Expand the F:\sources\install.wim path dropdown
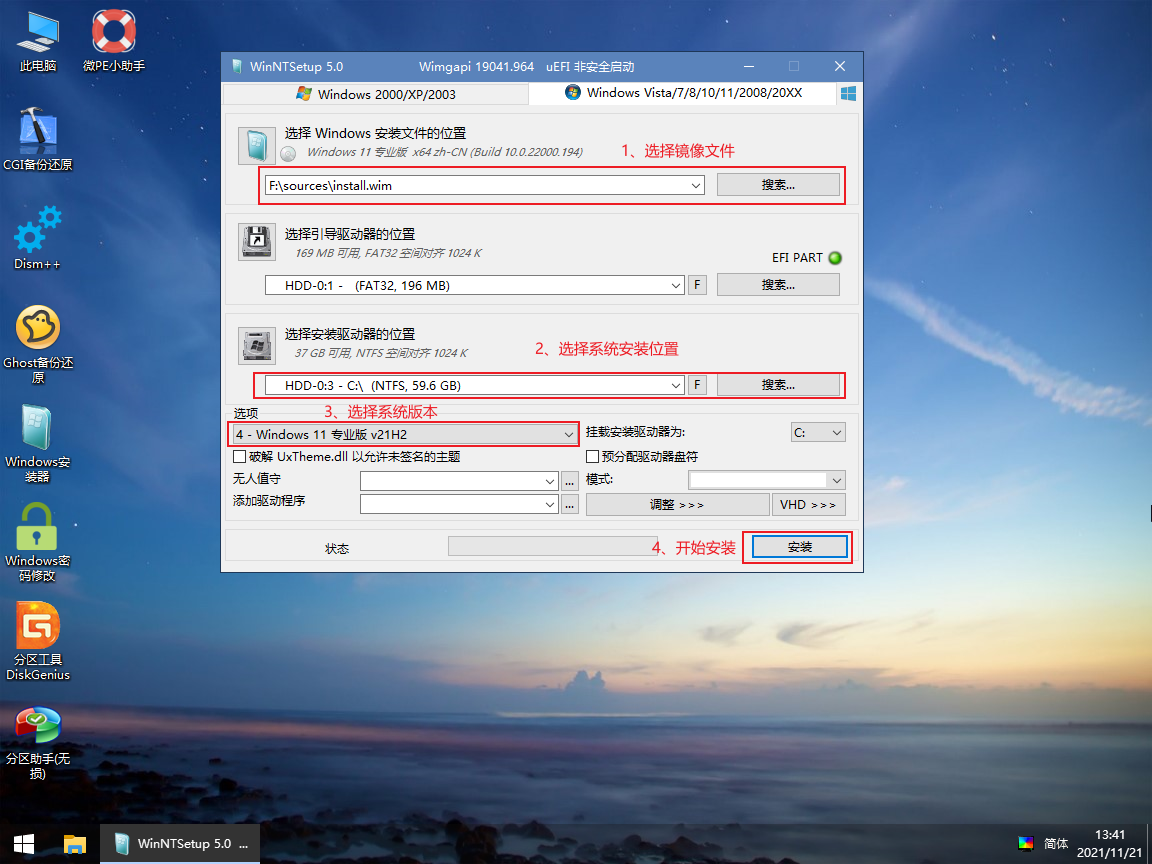The image size is (1152, 864). pyautogui.click(x=695, y=185)
